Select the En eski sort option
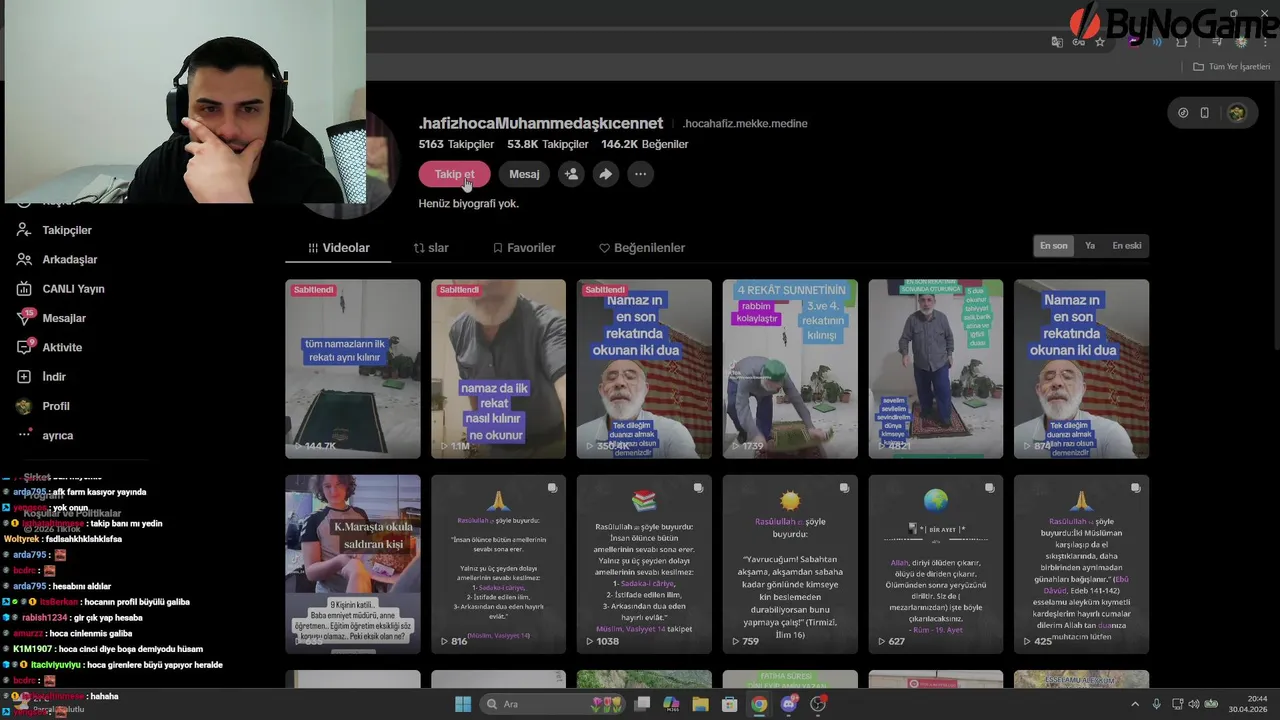 [x=1127, y=246]
